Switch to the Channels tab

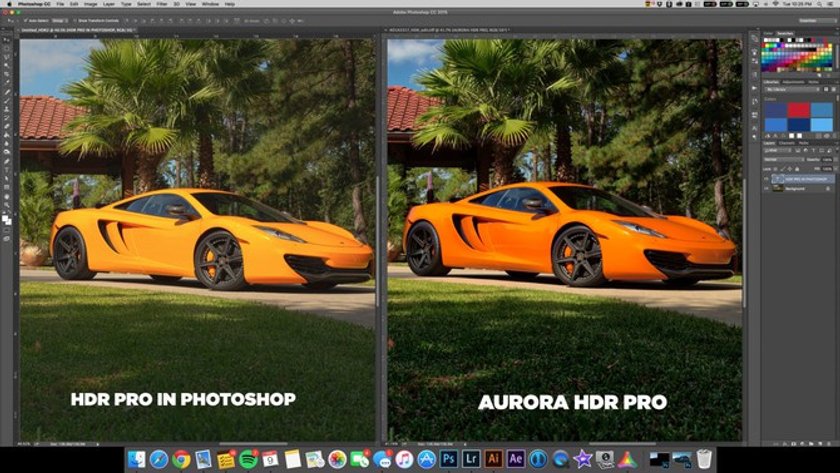786,143
